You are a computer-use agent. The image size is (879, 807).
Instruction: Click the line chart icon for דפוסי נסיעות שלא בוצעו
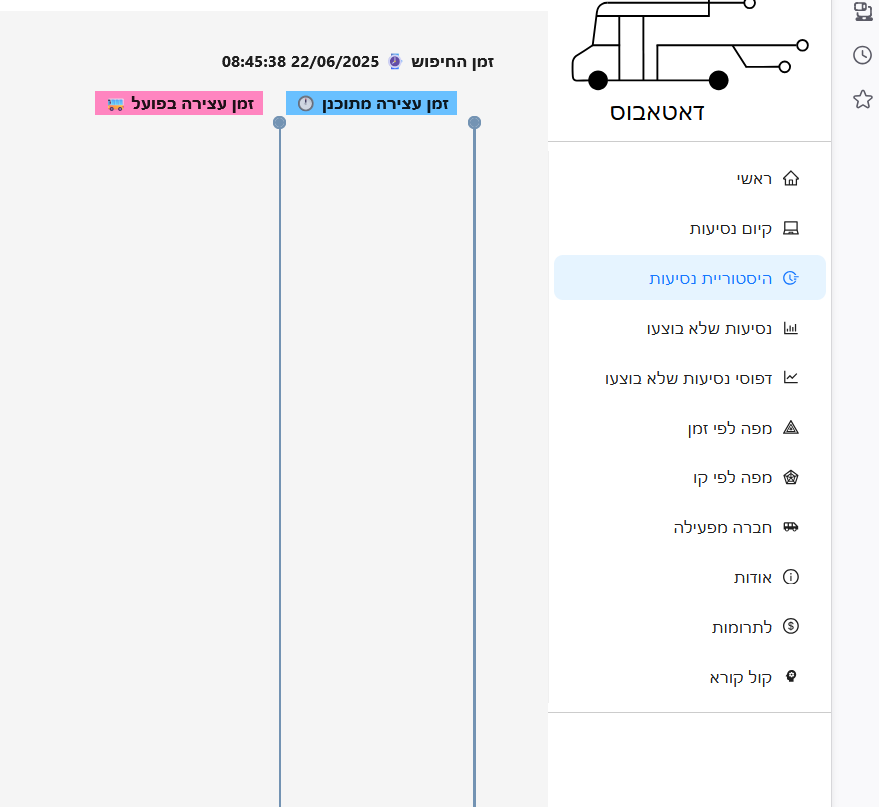click(790, 378)
